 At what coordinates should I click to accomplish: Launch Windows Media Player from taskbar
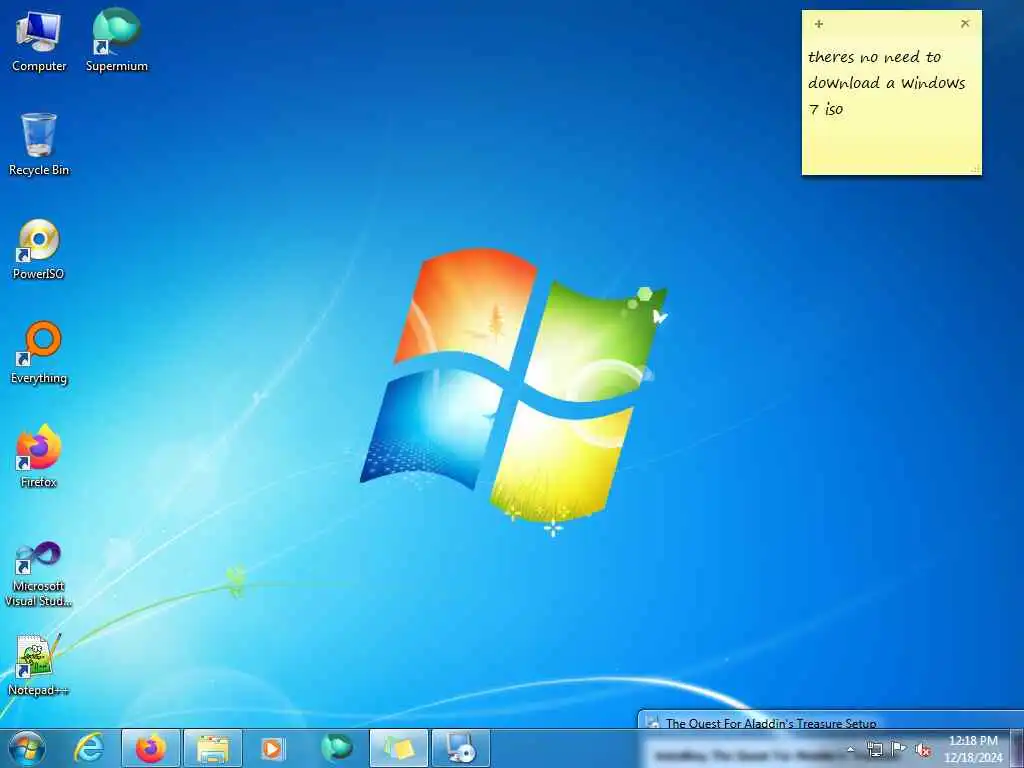(x=273, y=748)
